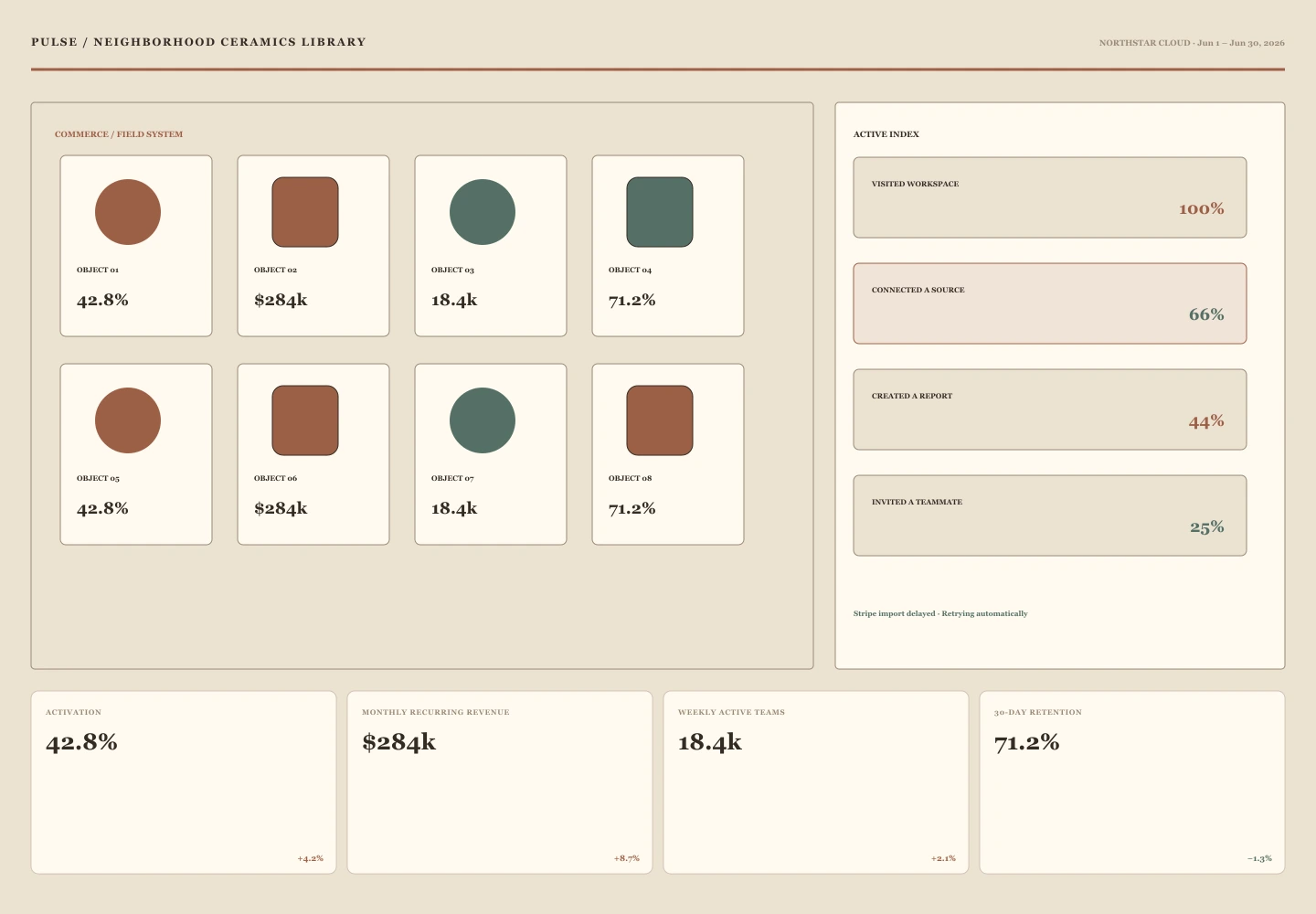
Task: Click the terracotta circle icon in Object 01
Action: (128, 212)
